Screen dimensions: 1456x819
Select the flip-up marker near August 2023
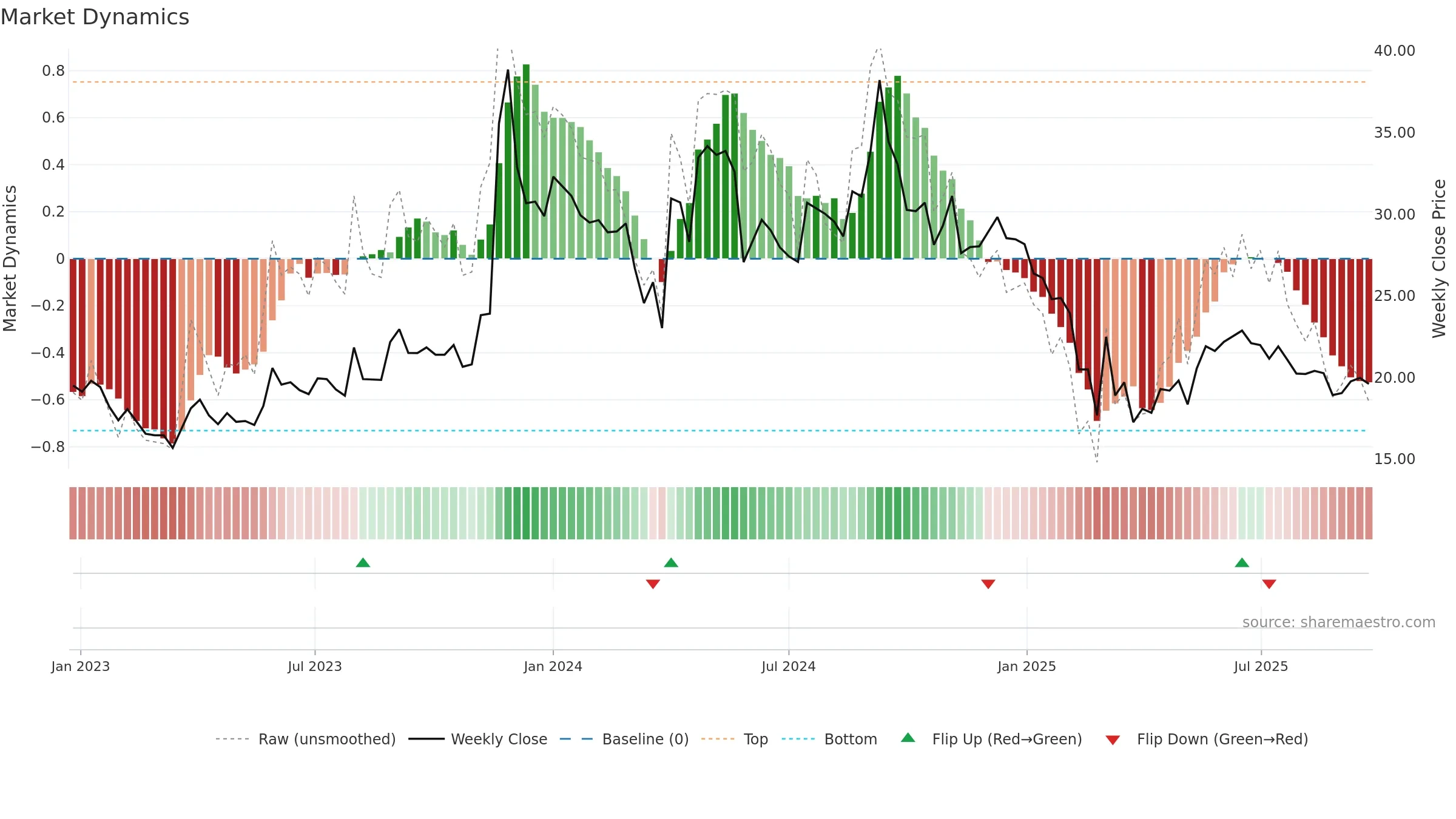click(x=363, y=562)
